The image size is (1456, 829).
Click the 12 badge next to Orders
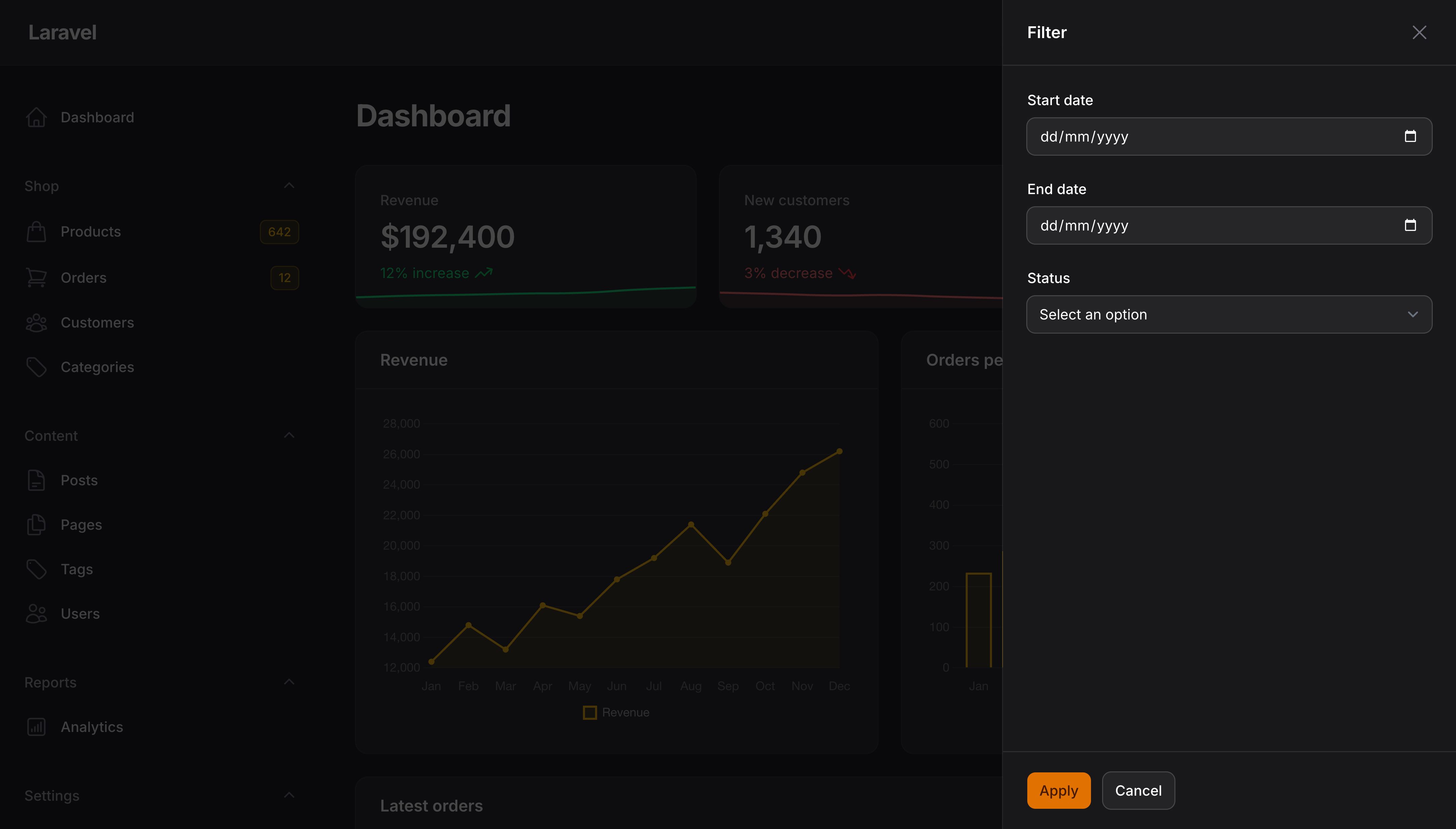(x=285, y=278)
